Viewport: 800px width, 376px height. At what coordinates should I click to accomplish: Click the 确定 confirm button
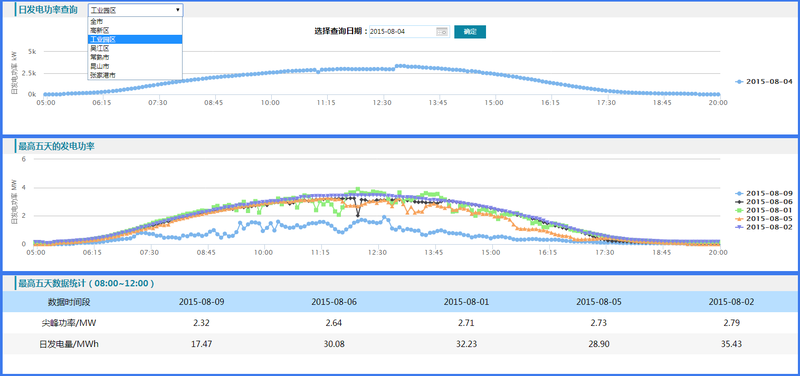pyautogui.click(x=470, y=32)
